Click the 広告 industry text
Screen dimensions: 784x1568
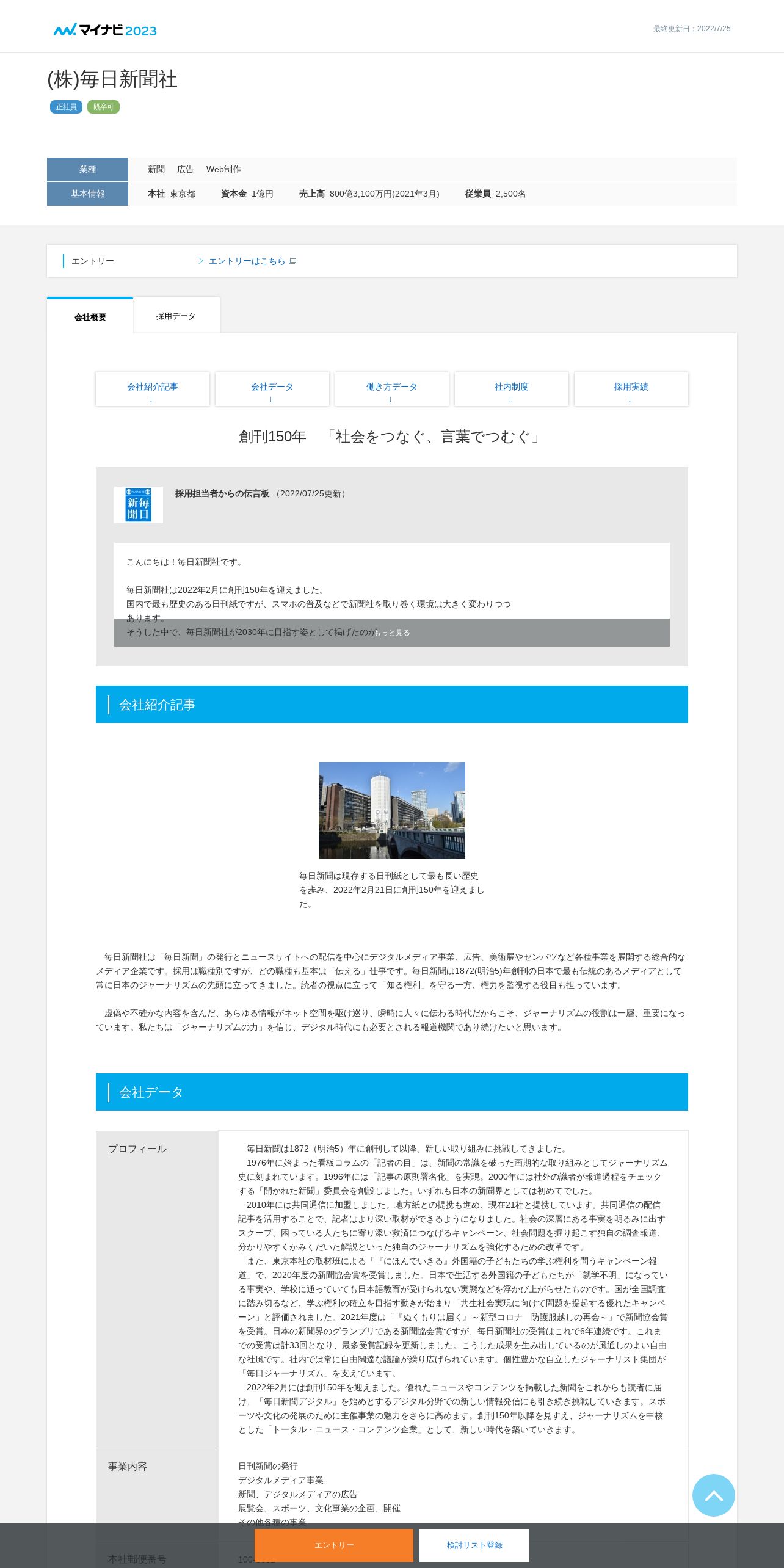[x=185, y=169]
